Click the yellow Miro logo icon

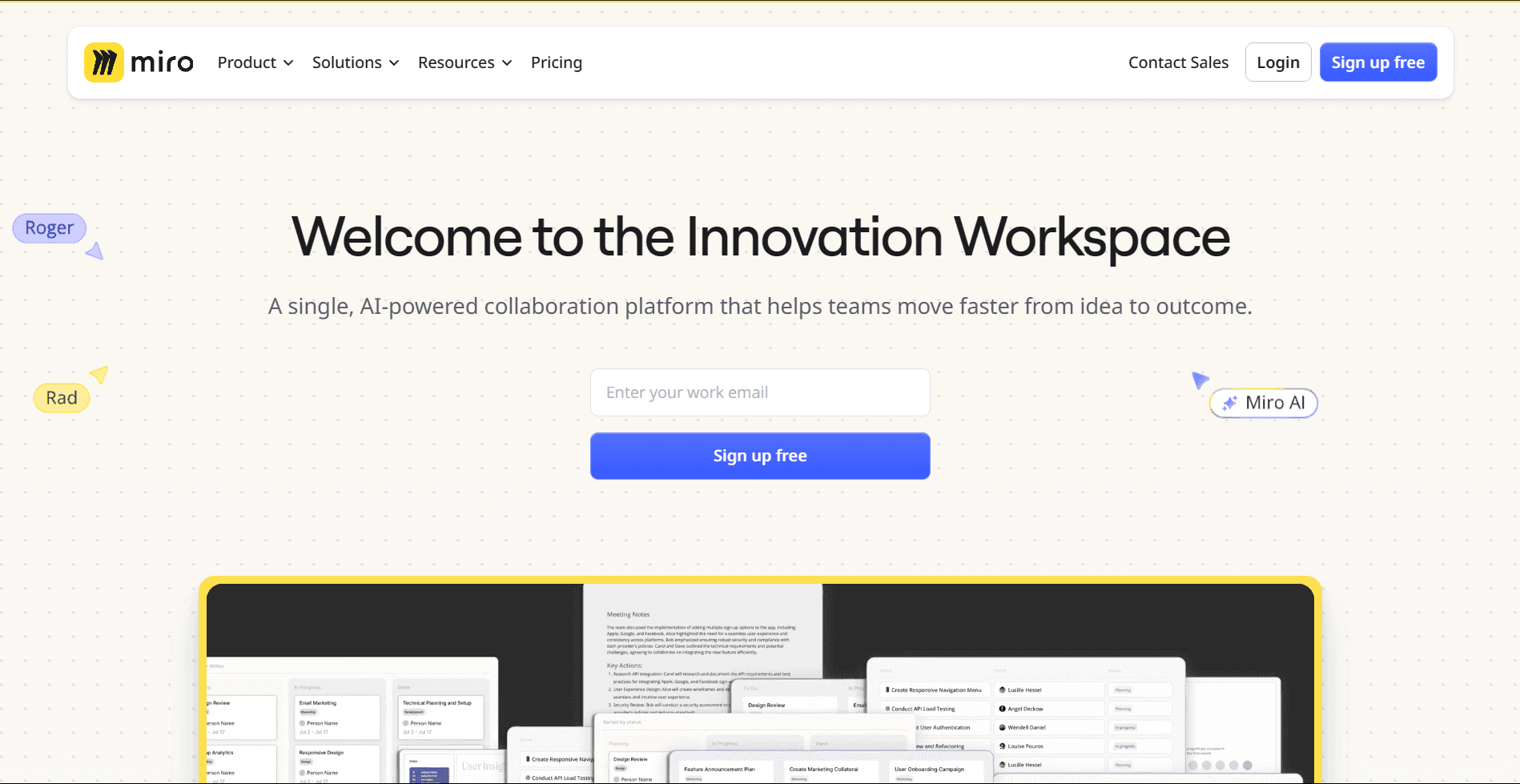104,62
